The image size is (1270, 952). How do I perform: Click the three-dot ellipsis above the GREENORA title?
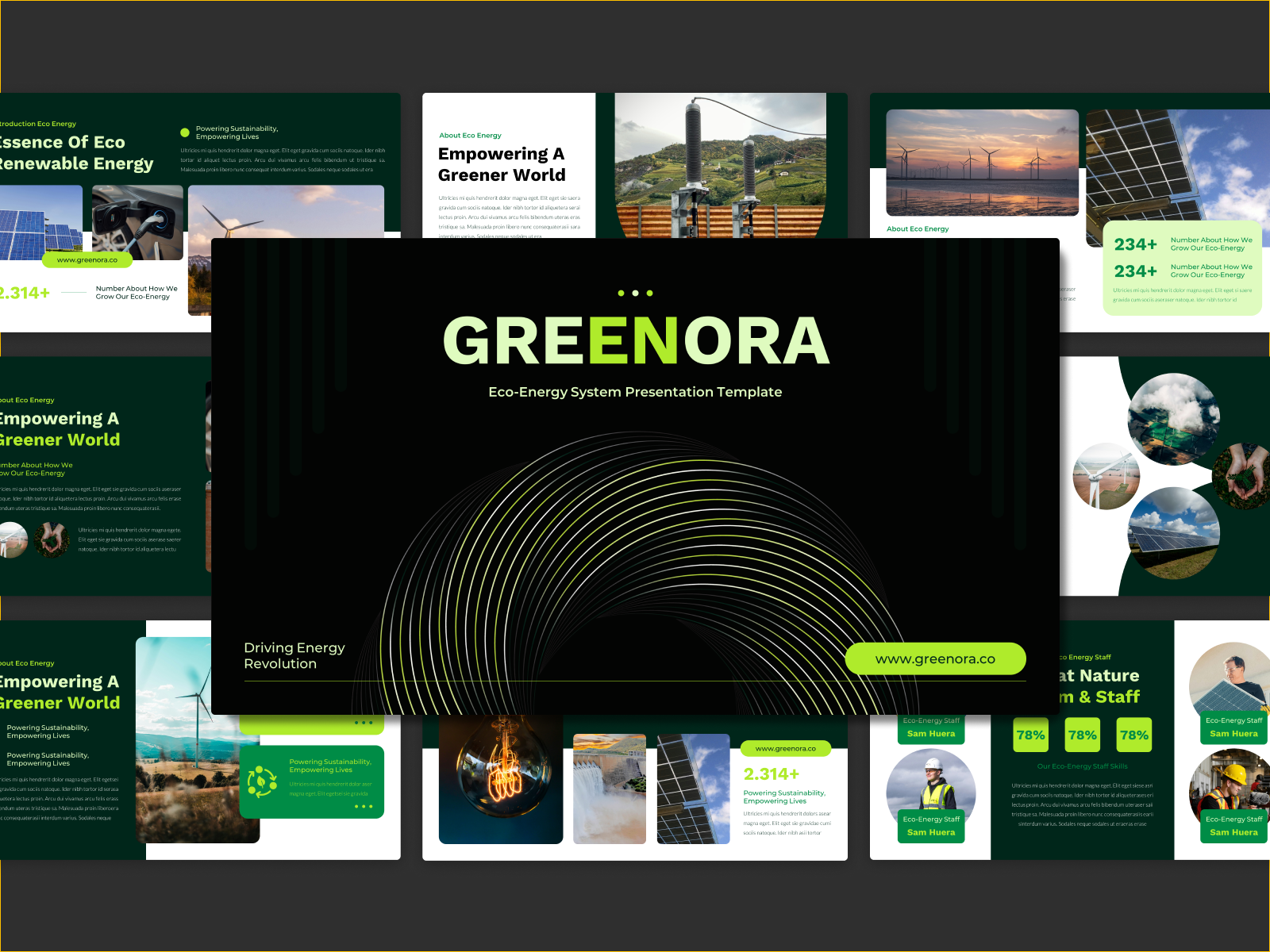[635, 293]
